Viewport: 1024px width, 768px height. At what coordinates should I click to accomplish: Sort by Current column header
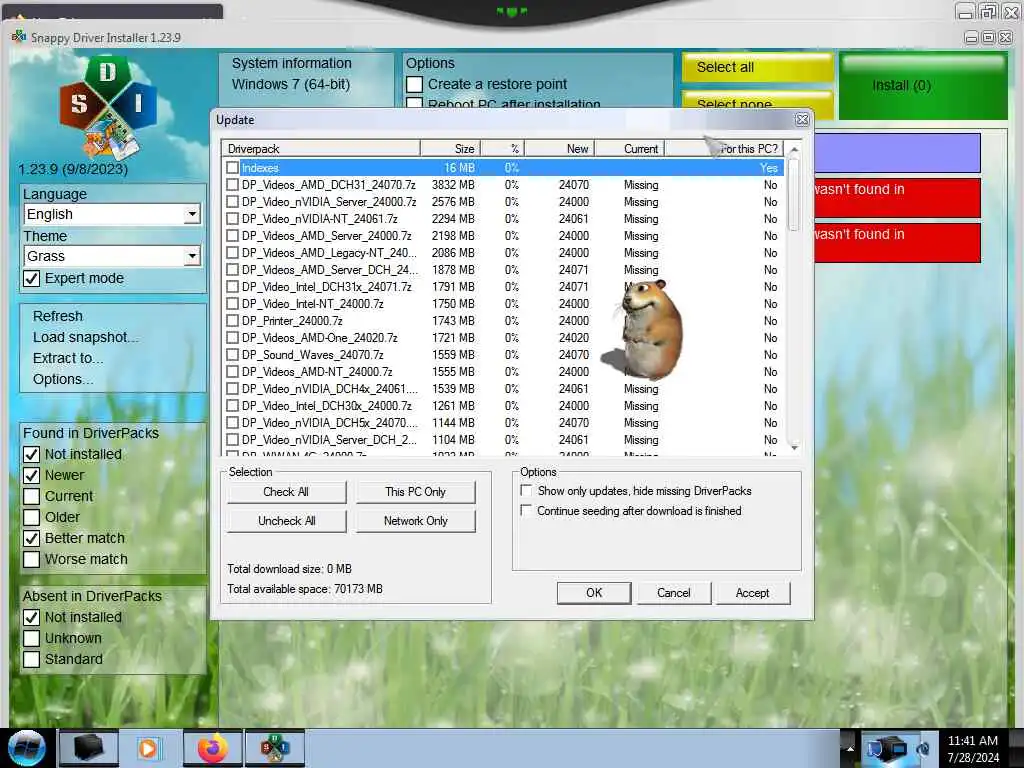[x=630, y=148]
